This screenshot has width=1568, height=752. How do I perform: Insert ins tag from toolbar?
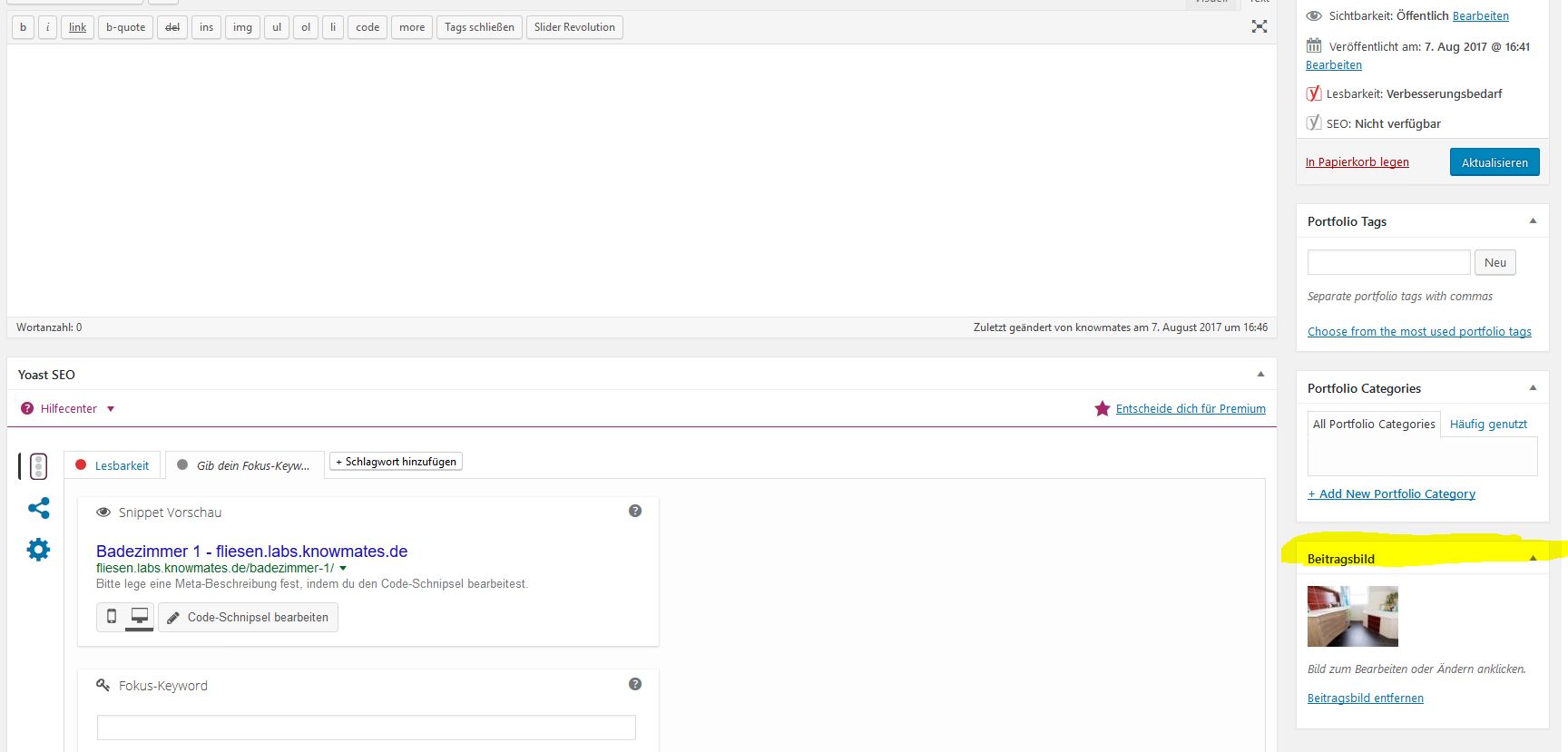tap(207, 27)
